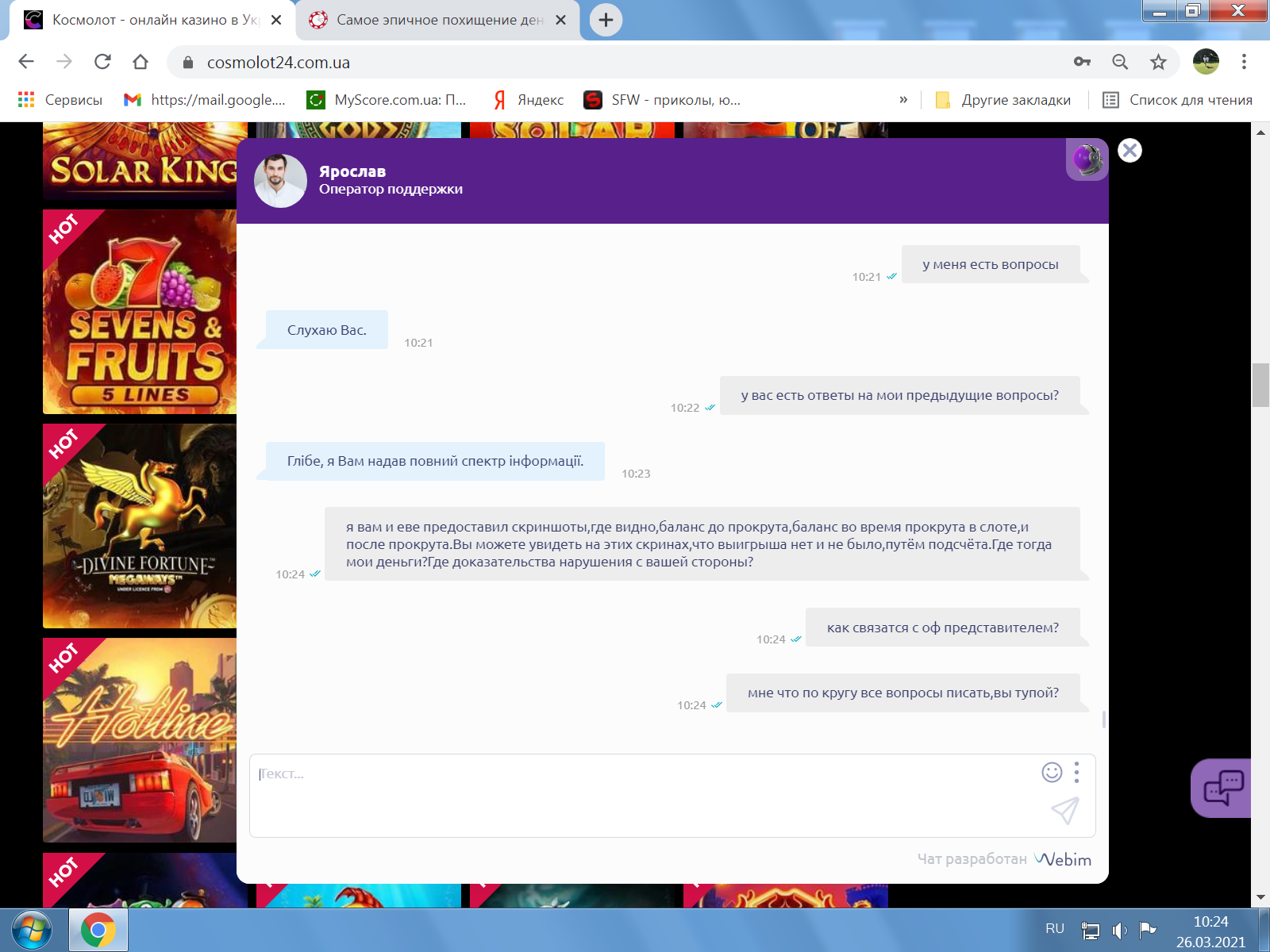The height and width of the screenshot is (952, 1270).
Task: Open the network tray icon
Action: 1091,930
